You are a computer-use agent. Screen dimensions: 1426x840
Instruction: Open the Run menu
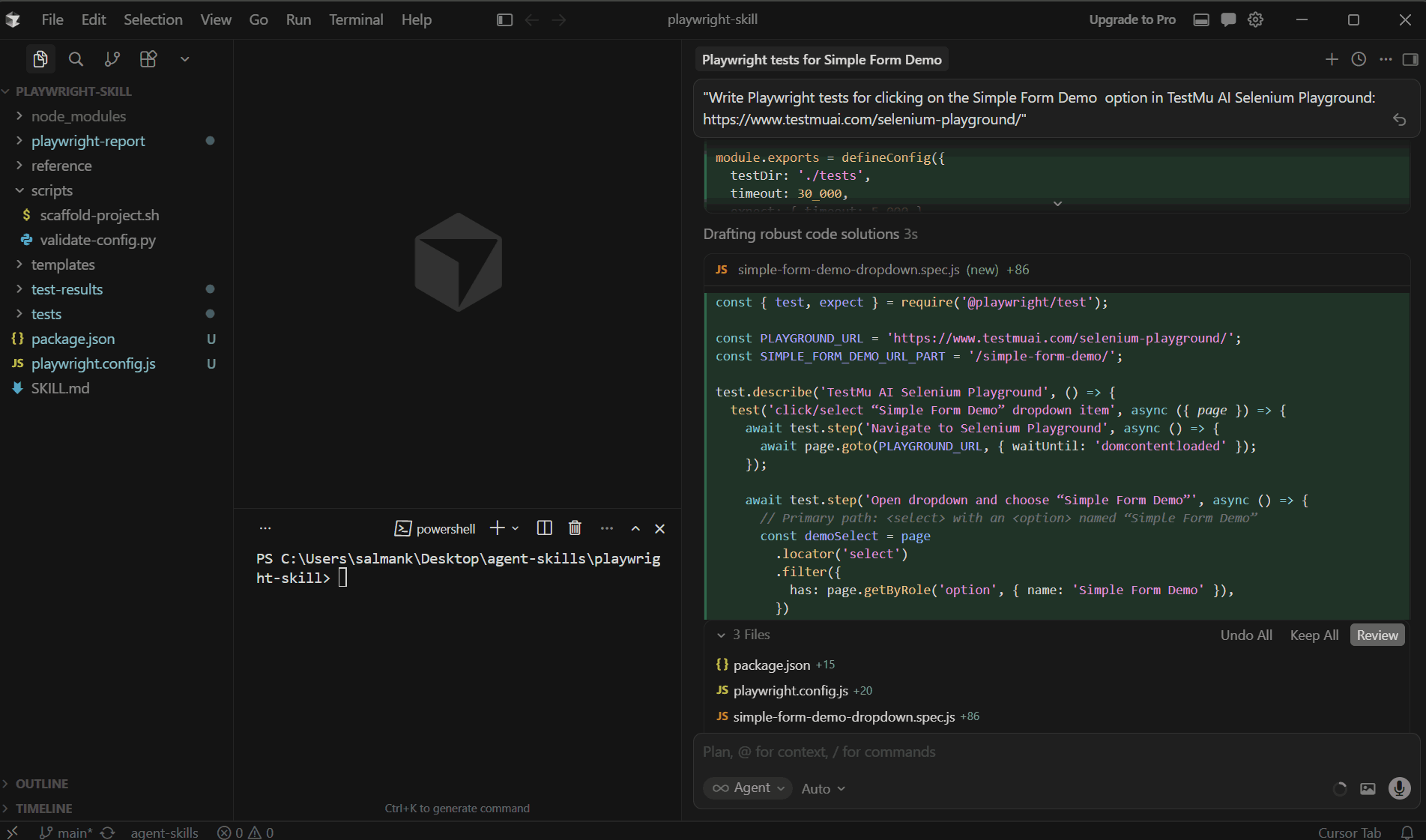[297, 19]
